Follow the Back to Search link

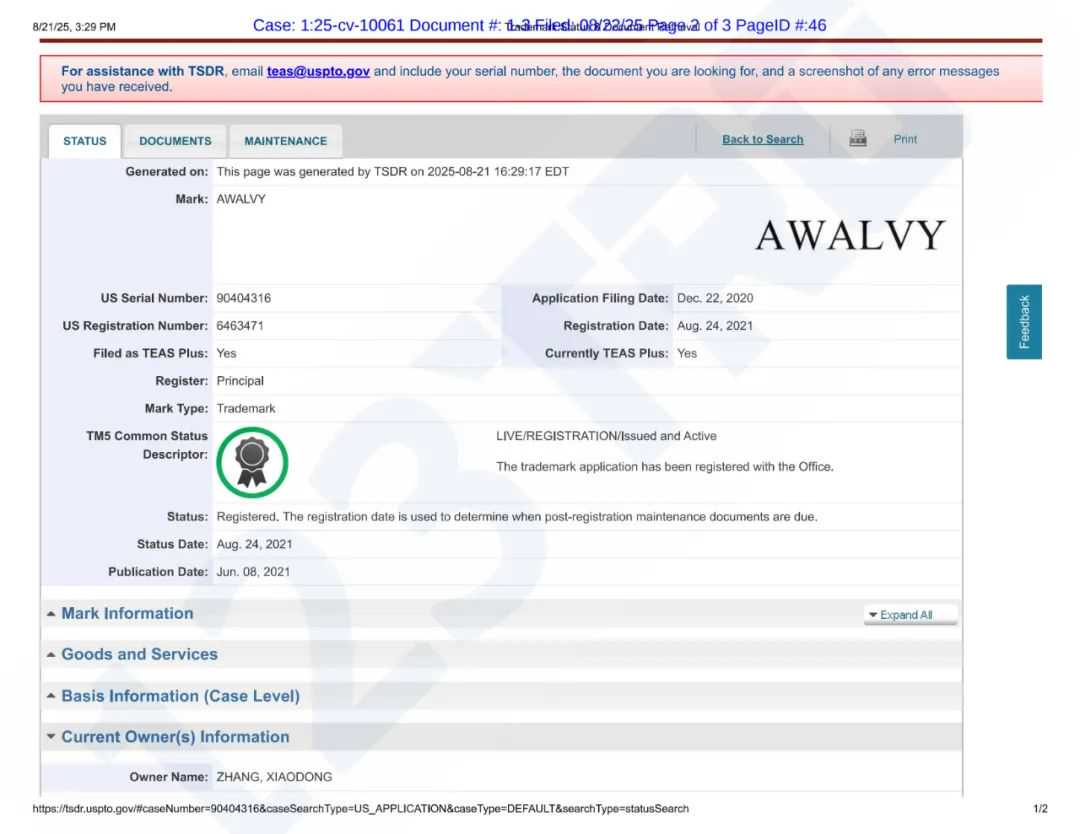[762, 139]
